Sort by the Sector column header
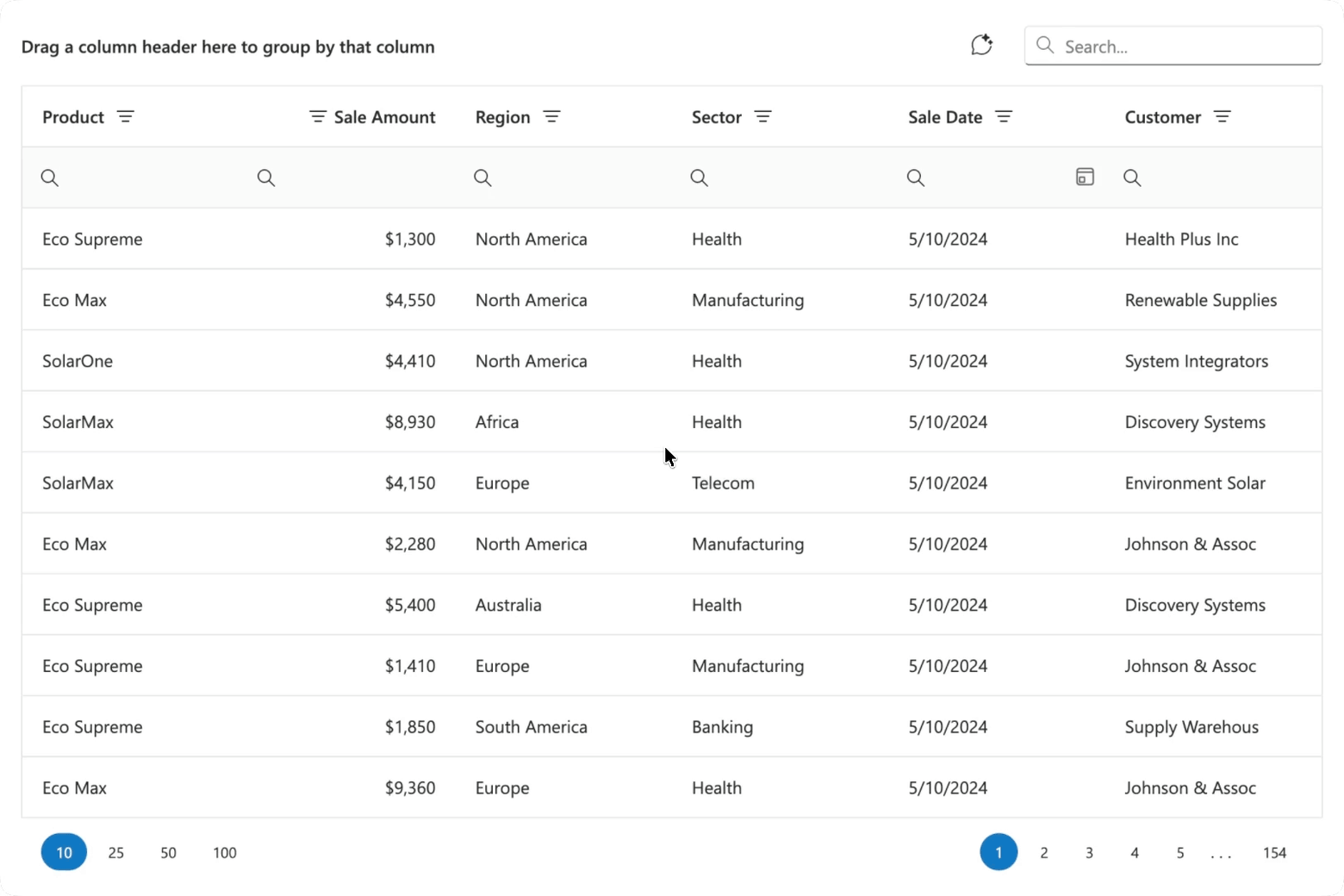 coord(717,117)
